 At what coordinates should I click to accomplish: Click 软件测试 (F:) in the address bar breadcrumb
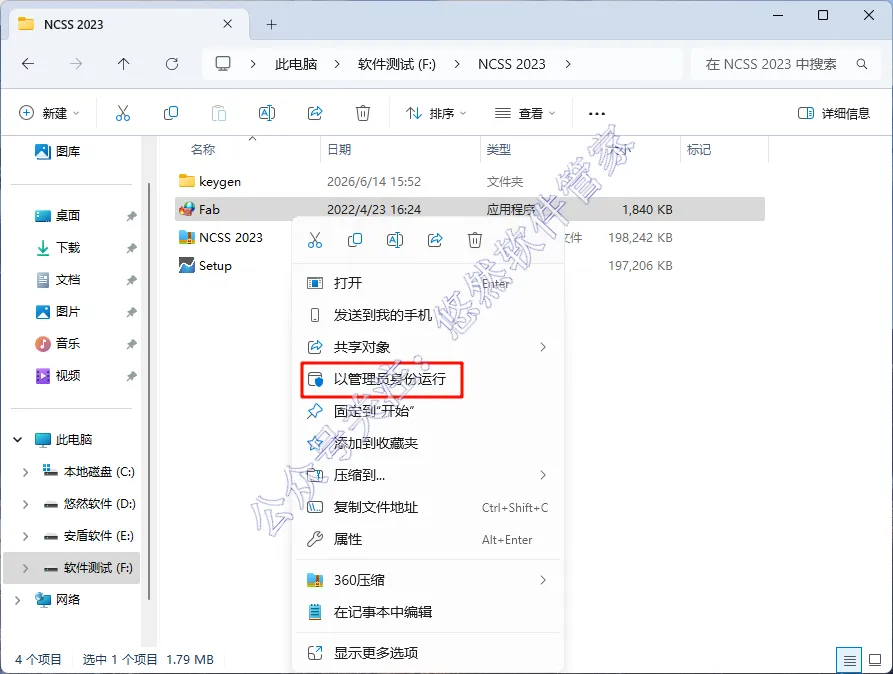pyautogui.click(x=397, y=64)
